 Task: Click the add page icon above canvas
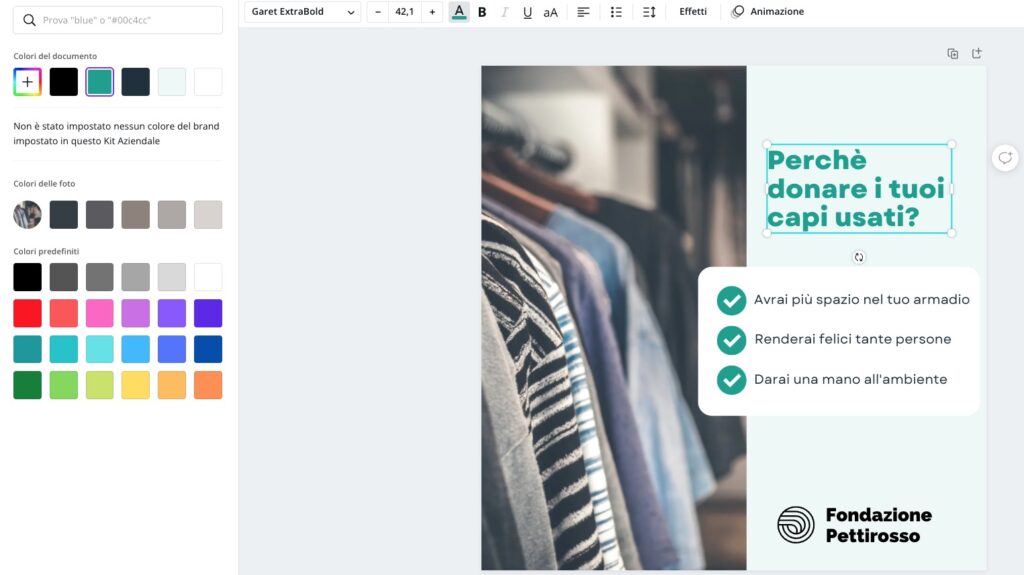click(977, 54)
